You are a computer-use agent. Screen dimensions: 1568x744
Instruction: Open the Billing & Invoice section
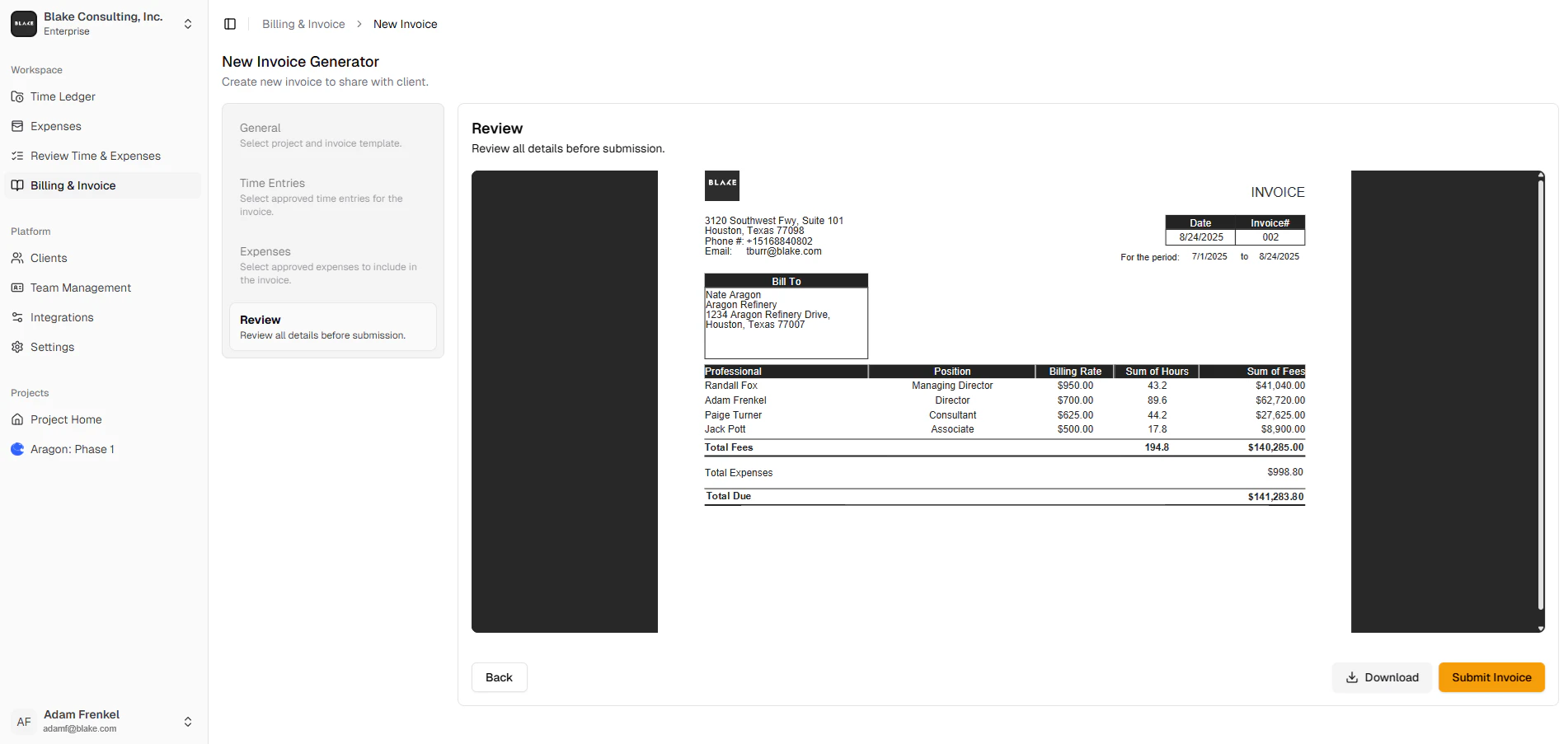tap(74, 185)
